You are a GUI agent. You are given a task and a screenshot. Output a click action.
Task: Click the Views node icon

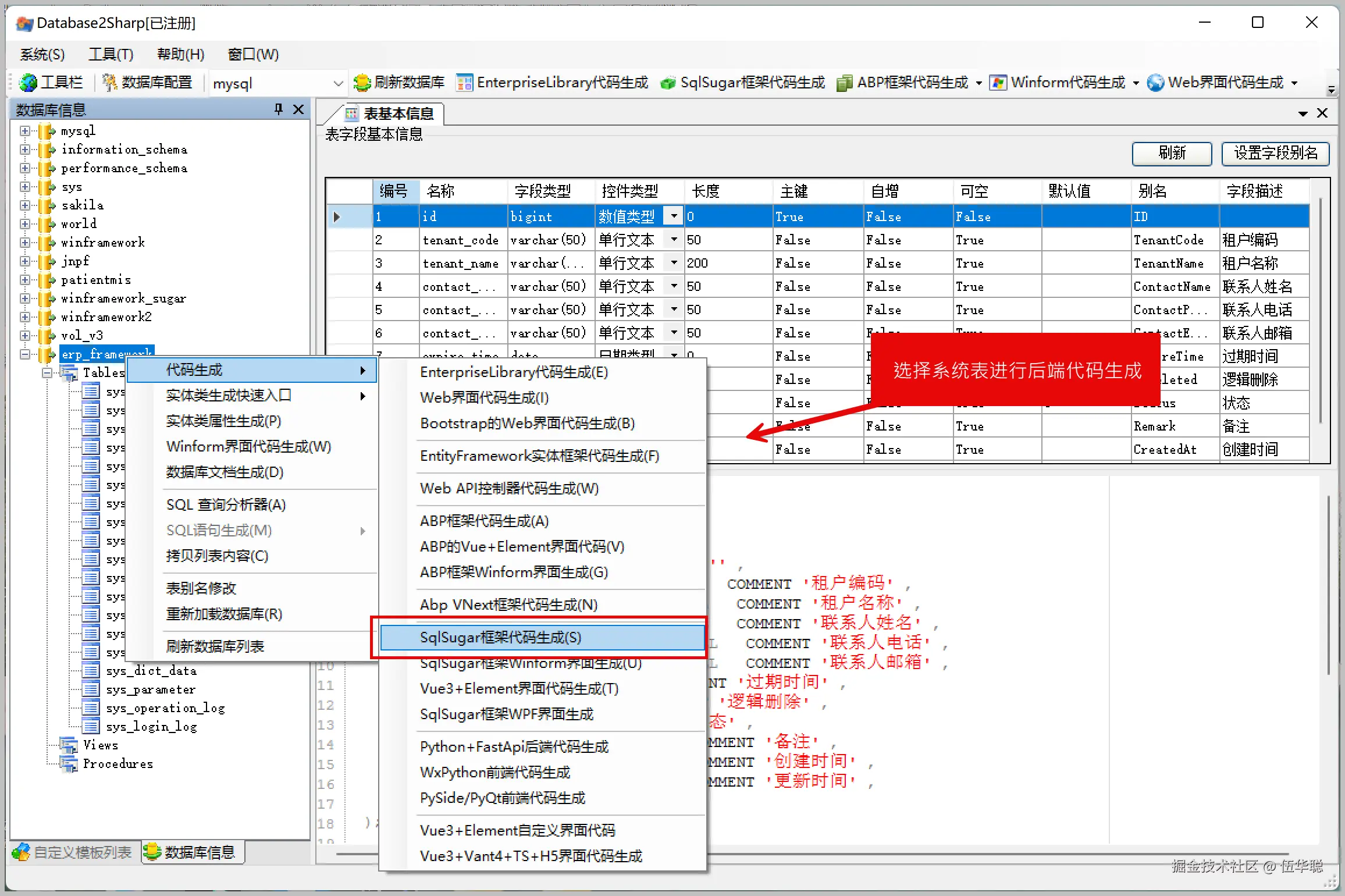pos(68,745)
